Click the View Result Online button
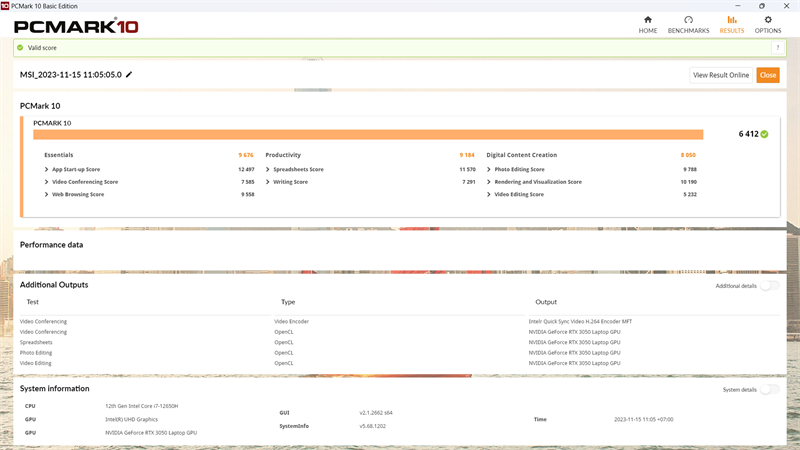This screenshot has height=450, width=800. pyautogui.click(x=720, y=75)
